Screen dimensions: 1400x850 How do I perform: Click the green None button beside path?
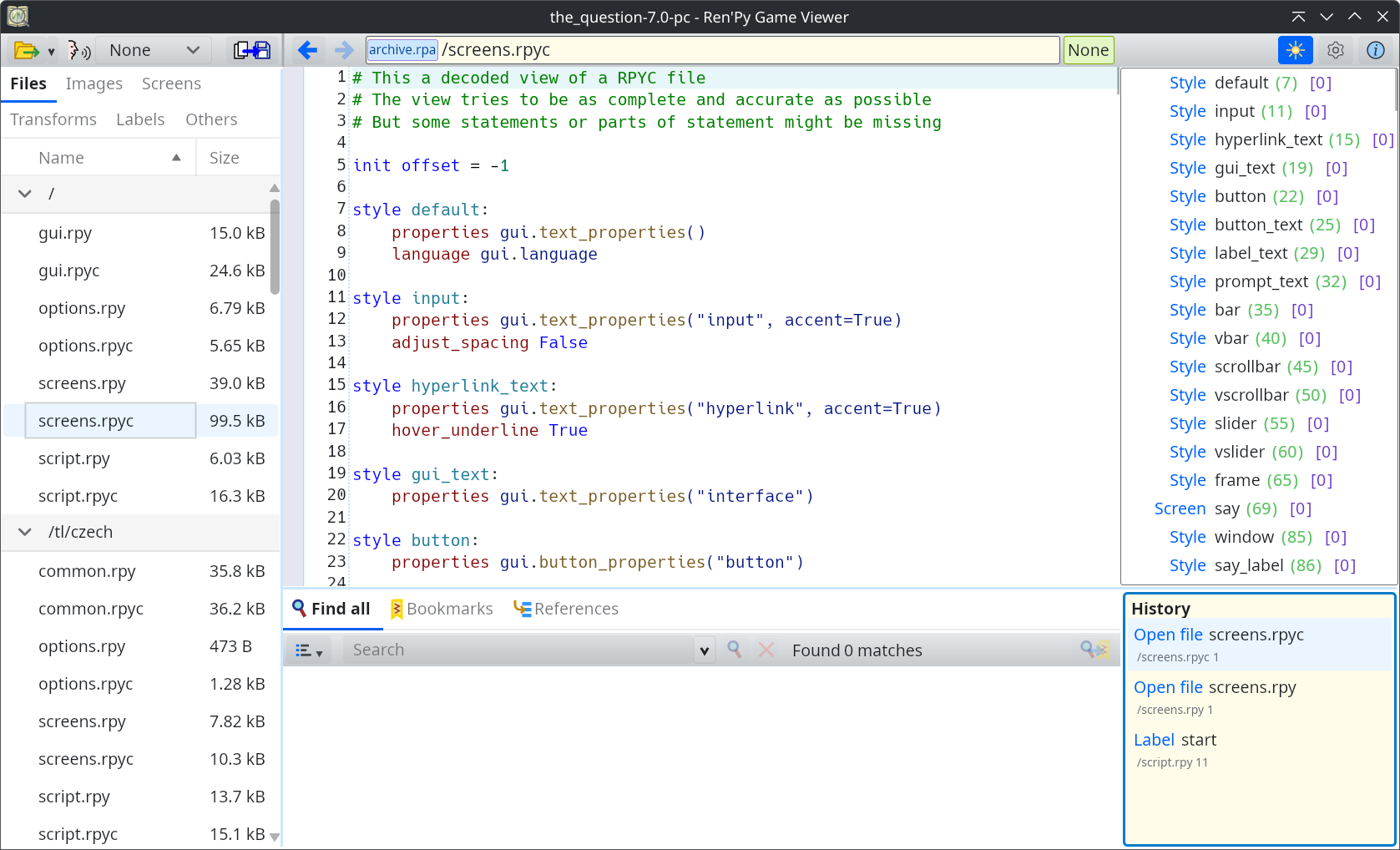coord(1089,50)
